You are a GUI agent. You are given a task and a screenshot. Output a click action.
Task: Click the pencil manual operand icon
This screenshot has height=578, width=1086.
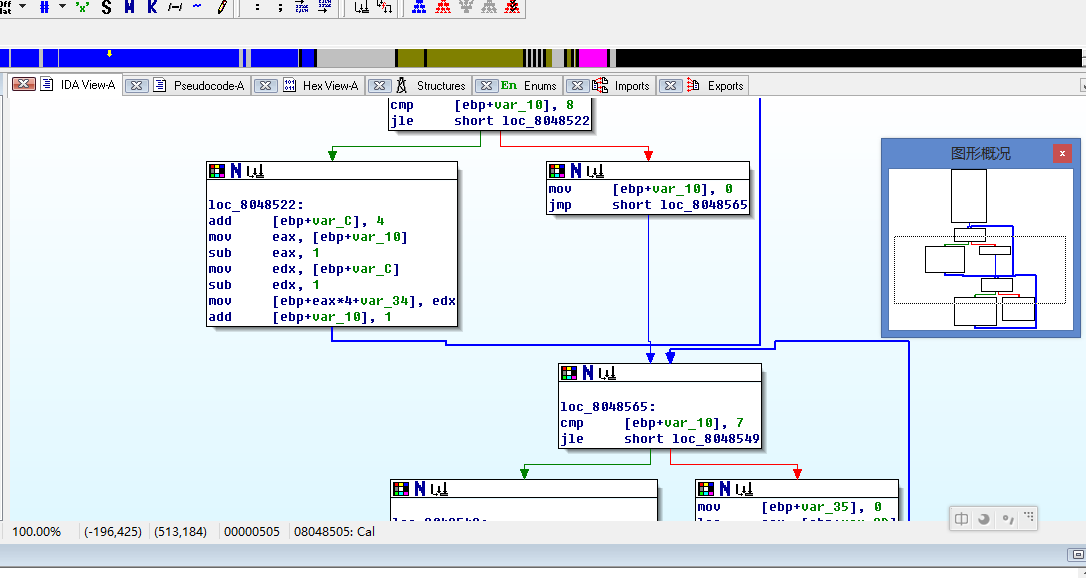[x=222, y=7]
